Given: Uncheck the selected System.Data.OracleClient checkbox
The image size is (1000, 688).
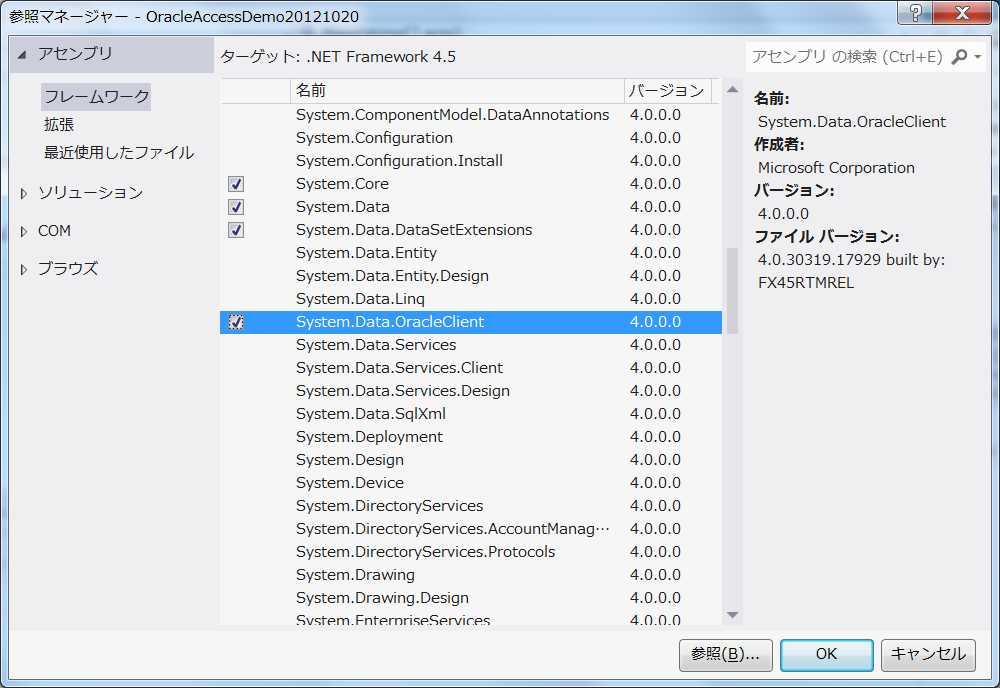Looking at the screenshot, I should [236, 322].
